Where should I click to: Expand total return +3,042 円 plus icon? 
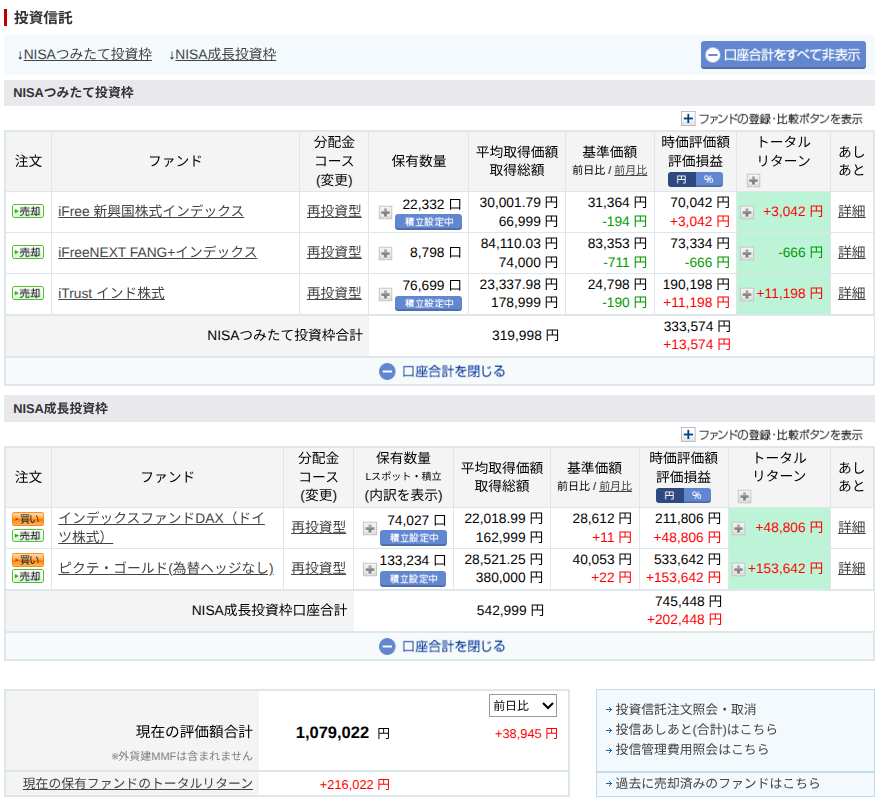coord(747,212)
